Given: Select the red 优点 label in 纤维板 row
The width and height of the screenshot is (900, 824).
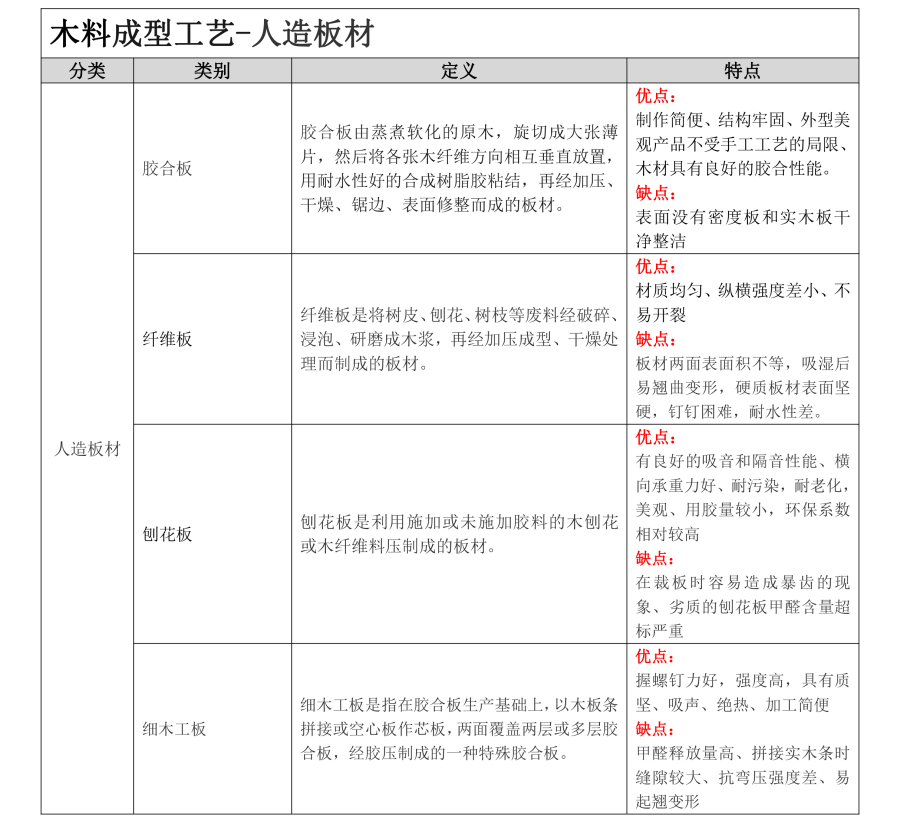Looking at the screenshot, I should pyautogui.click(x=656, y=267).
